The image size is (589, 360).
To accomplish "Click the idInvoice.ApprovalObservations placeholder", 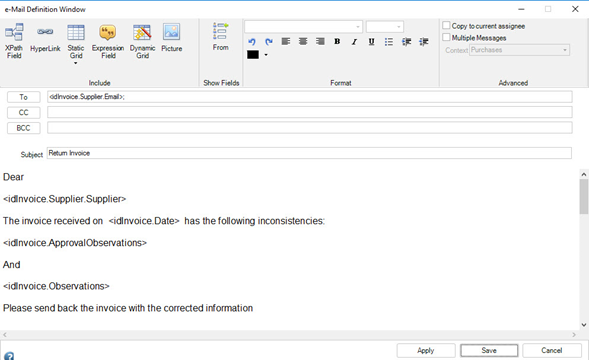I will coord(75,243).
